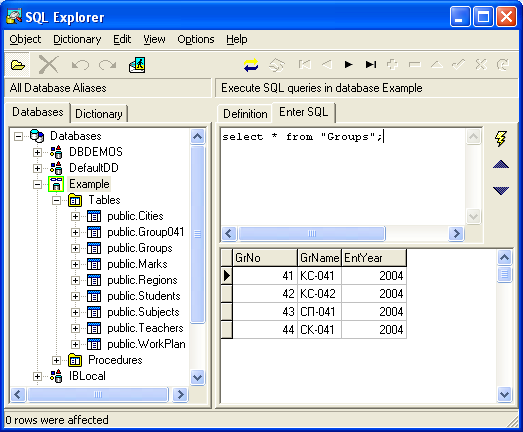523x432 pixels.
Task: Click the Post edit checkmark icon
Action: pos(459,64)
